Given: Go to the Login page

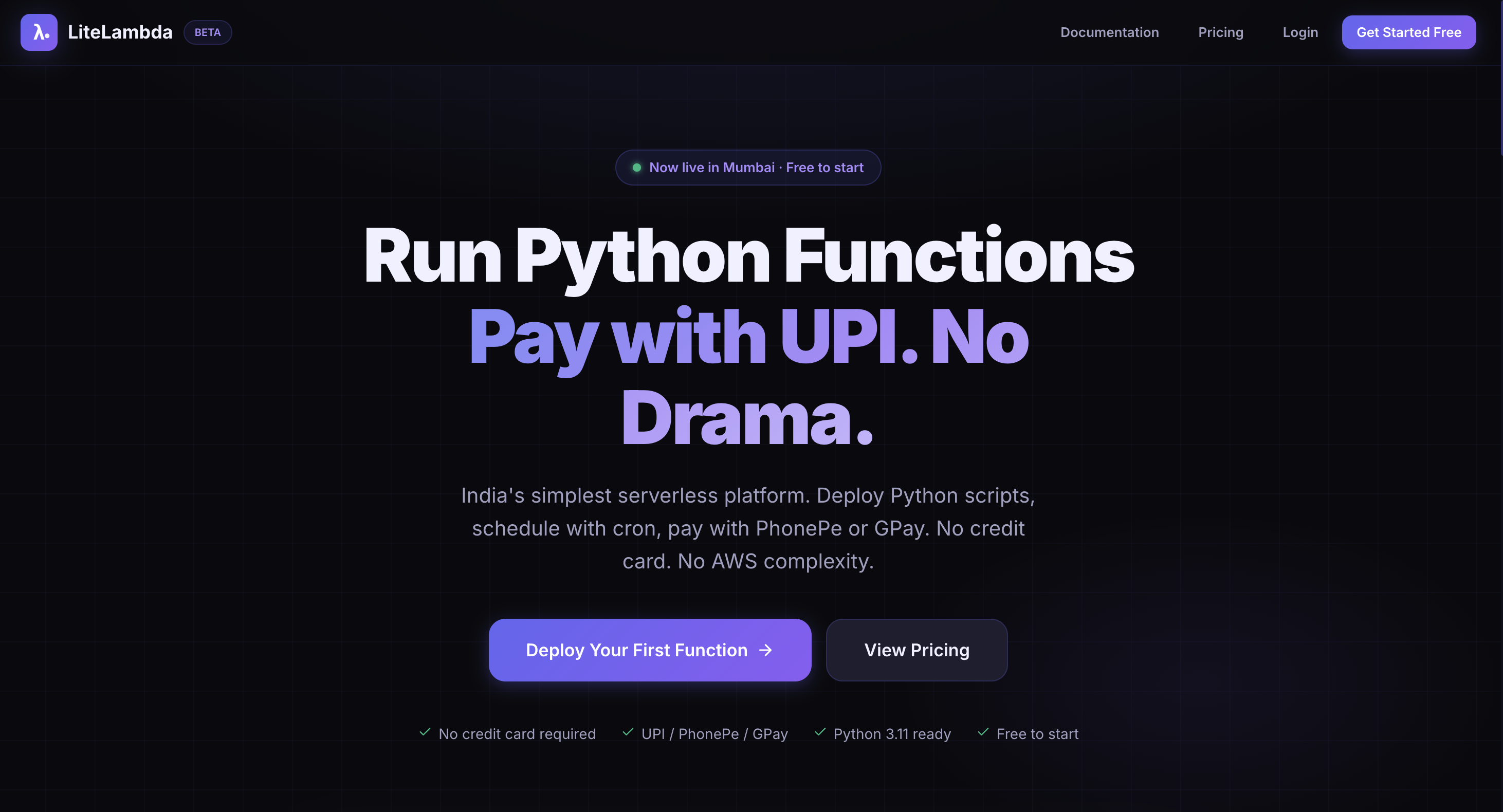Looking at the screenshot, I should 1299,32.
